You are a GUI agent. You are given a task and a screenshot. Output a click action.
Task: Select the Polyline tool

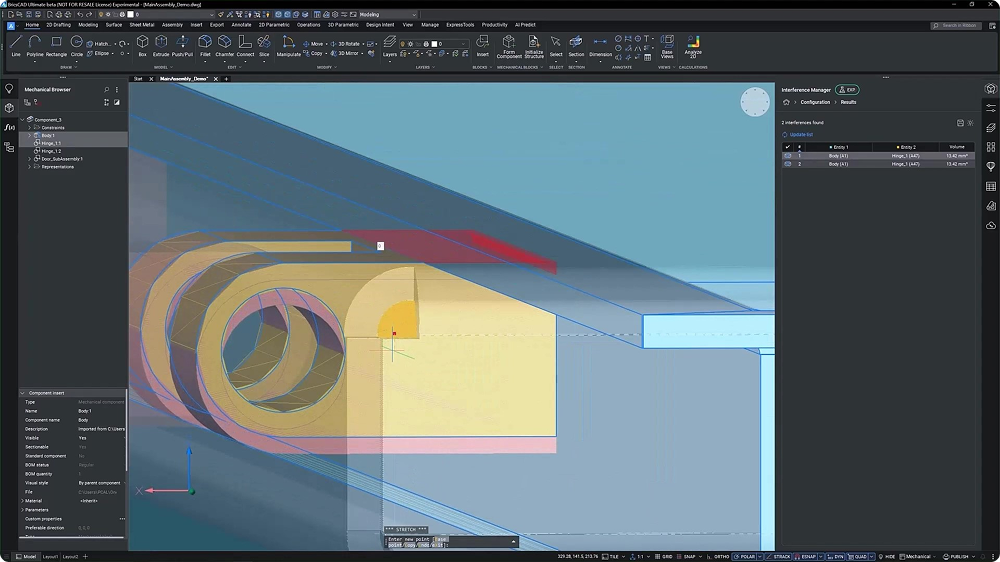[35, 46]
